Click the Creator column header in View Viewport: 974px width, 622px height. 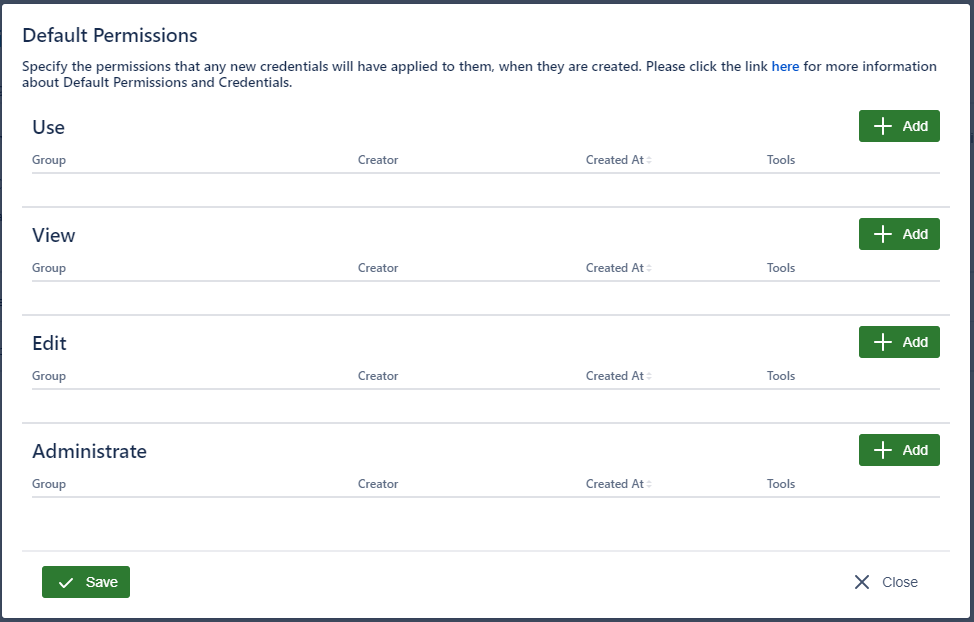click(378, 268)
